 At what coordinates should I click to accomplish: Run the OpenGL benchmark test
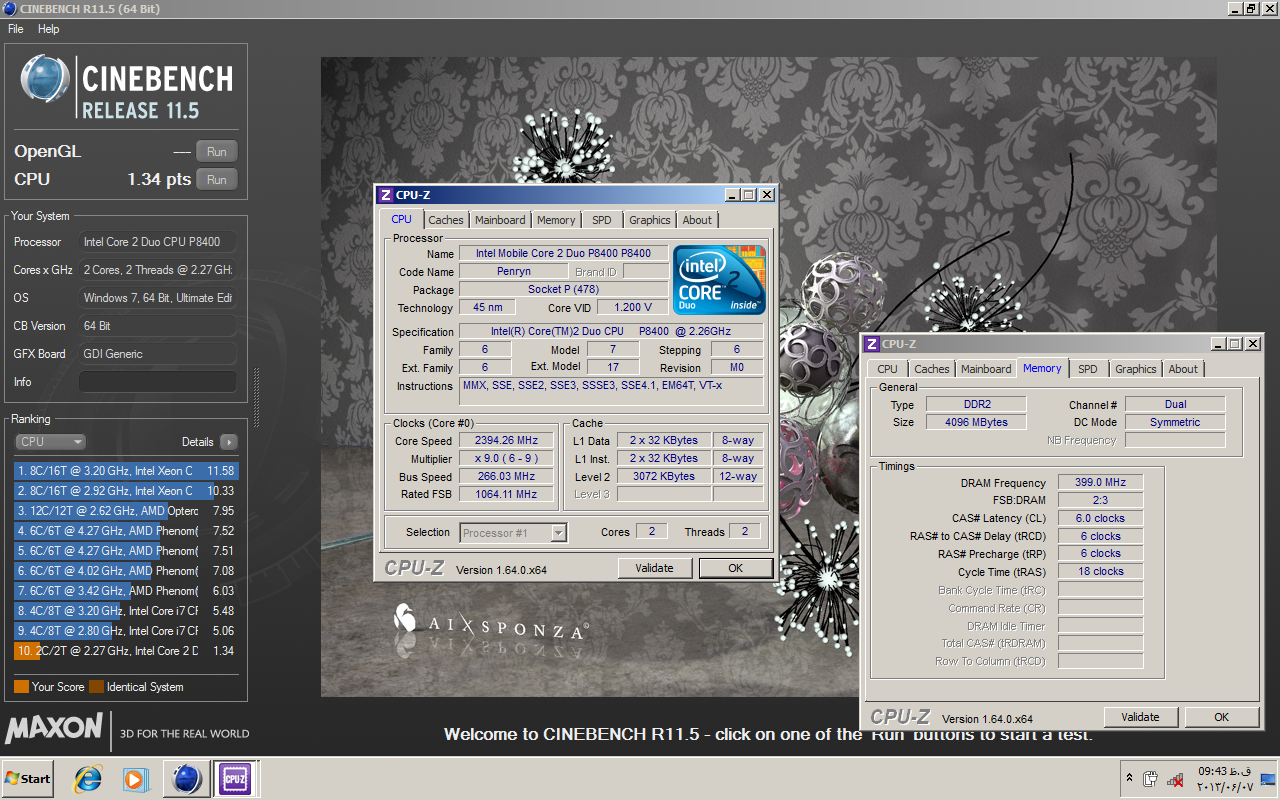point(216,152)
